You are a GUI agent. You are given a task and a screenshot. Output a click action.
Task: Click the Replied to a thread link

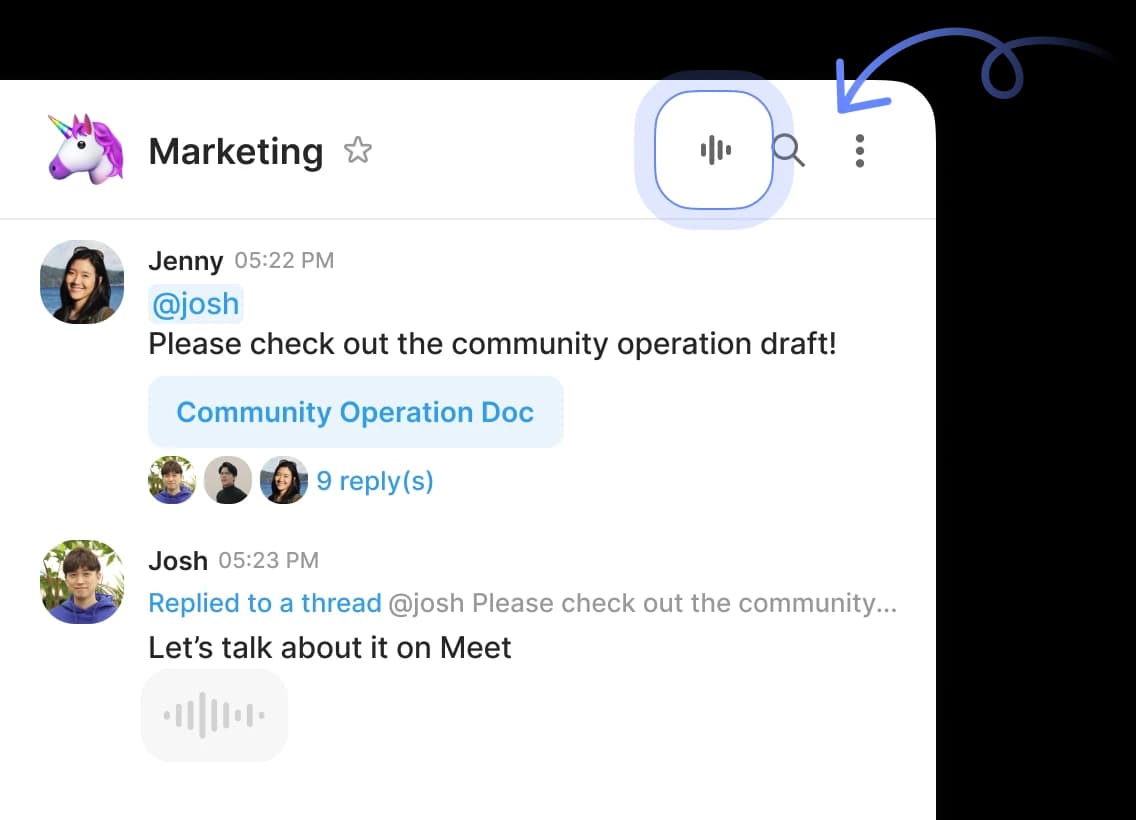tap(265, 603)
